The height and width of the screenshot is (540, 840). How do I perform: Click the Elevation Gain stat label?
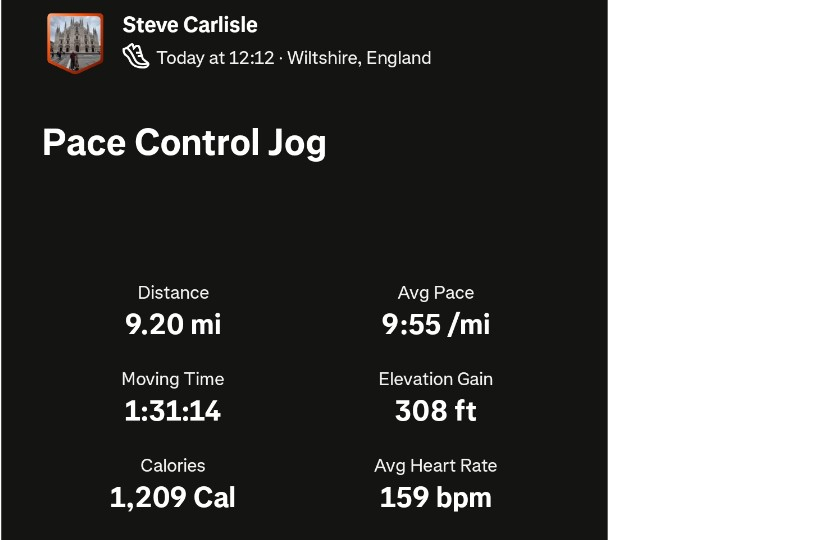point(436,379)
